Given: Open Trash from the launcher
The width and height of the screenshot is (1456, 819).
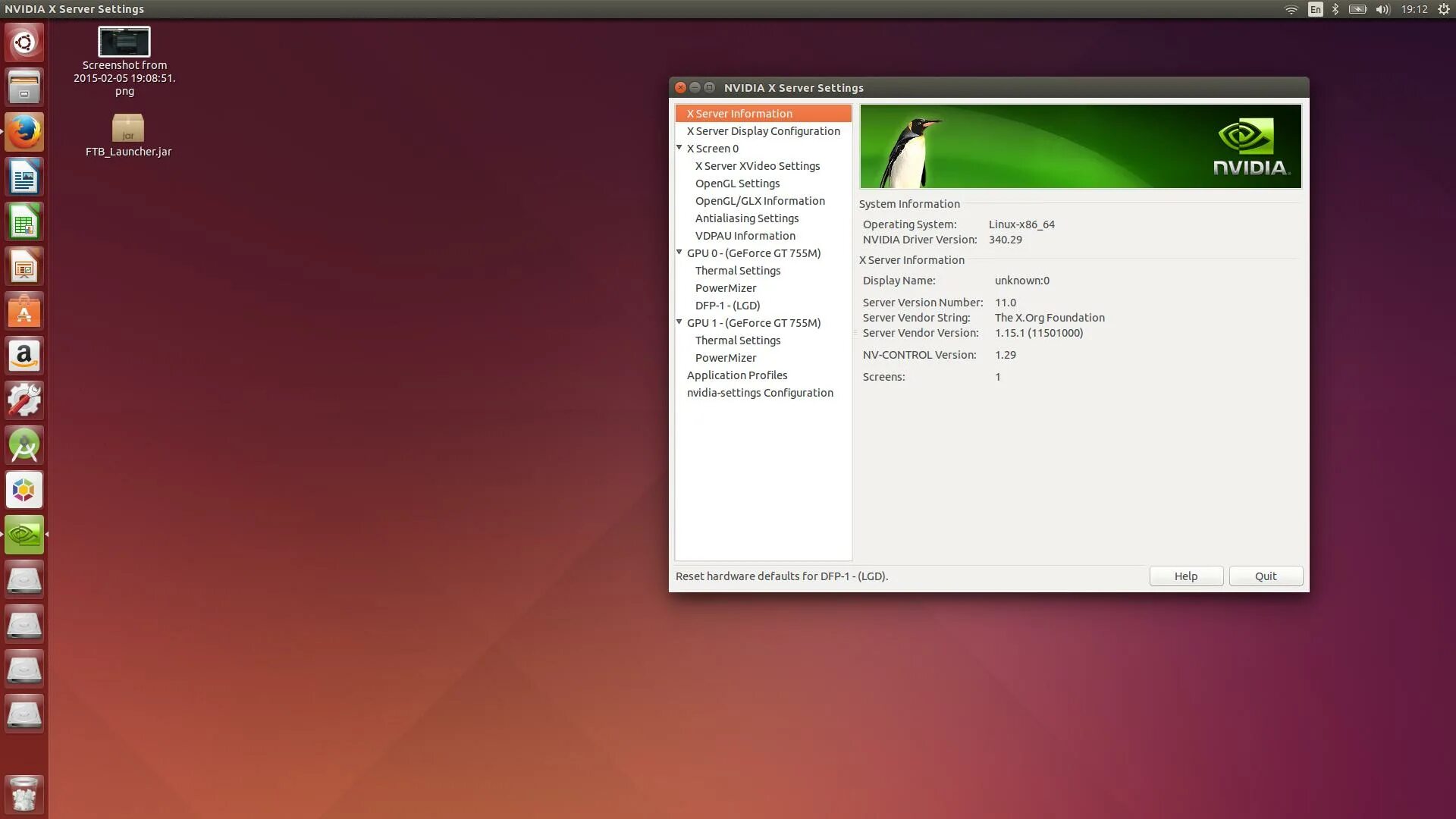Looking at the screenshot, I should coord(24,794).
